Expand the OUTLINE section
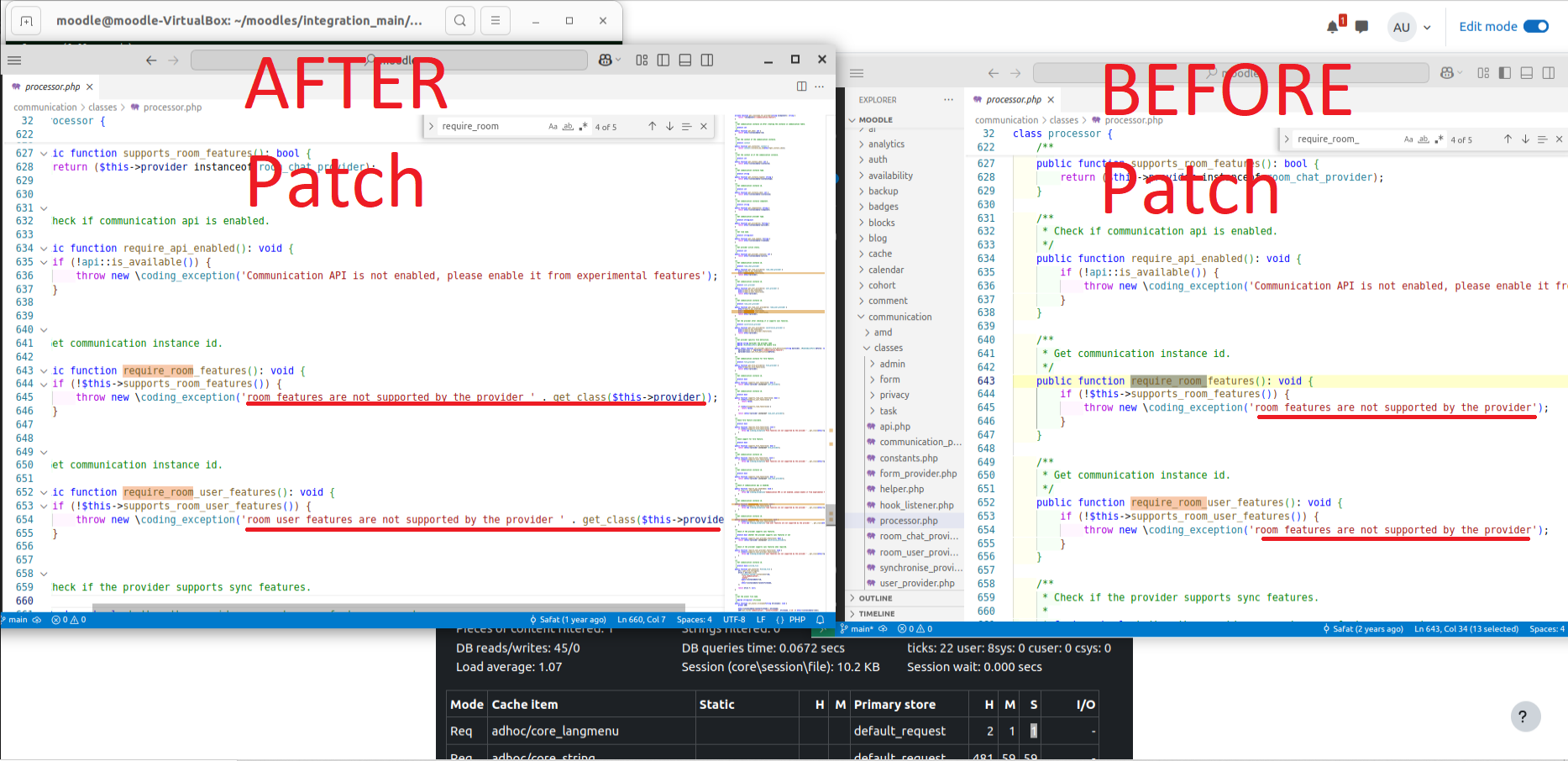Viewport: 1568px width, 761px height. click(875, 599)
